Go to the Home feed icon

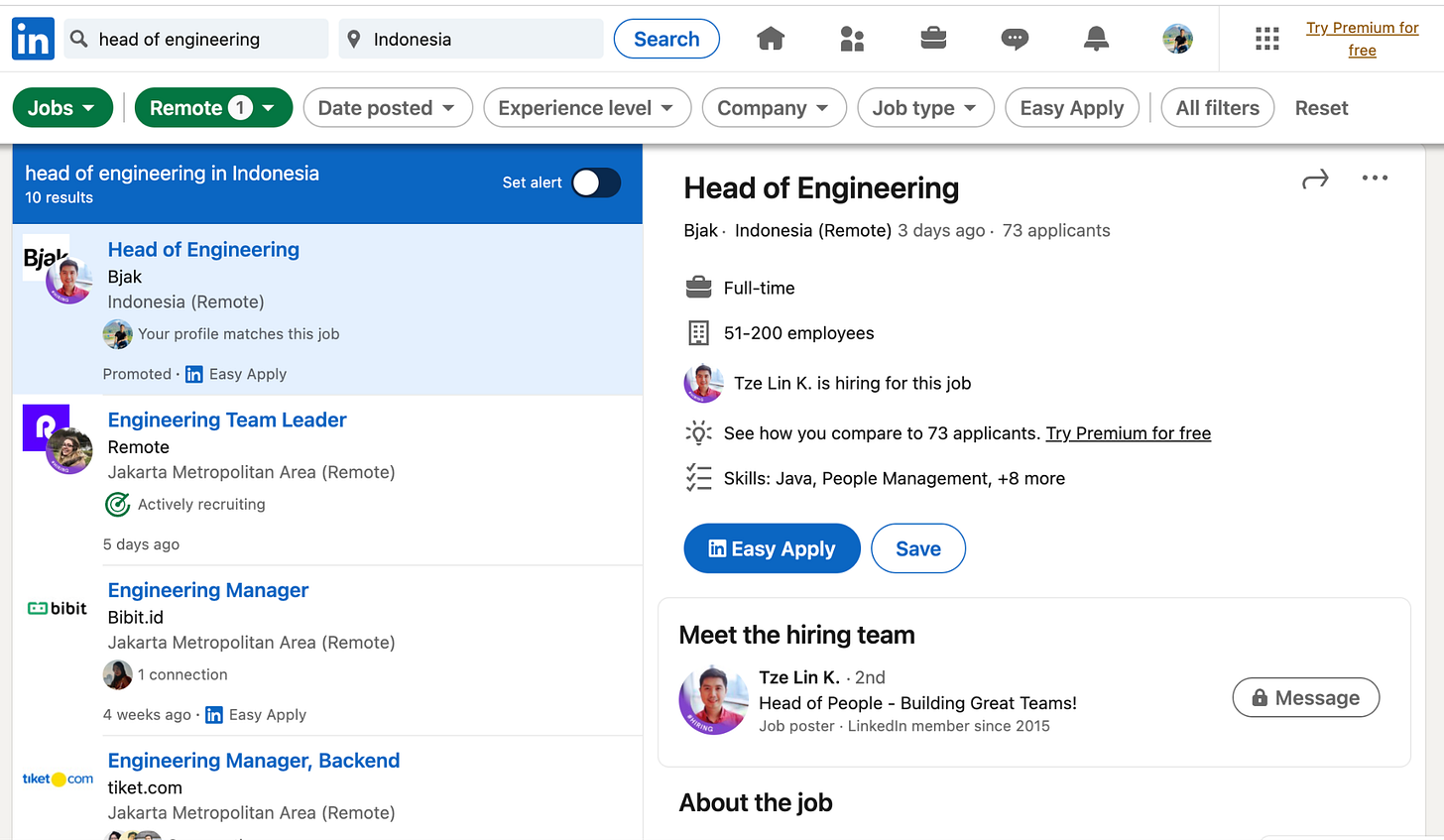[771, 39]
